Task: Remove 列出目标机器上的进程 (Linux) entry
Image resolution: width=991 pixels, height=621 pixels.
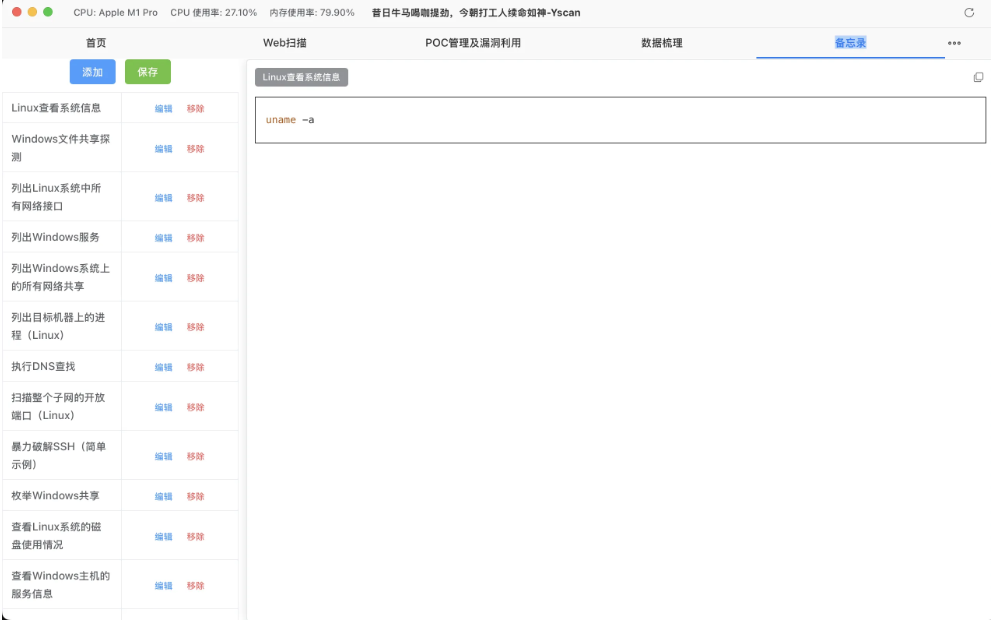Action: 195,327
